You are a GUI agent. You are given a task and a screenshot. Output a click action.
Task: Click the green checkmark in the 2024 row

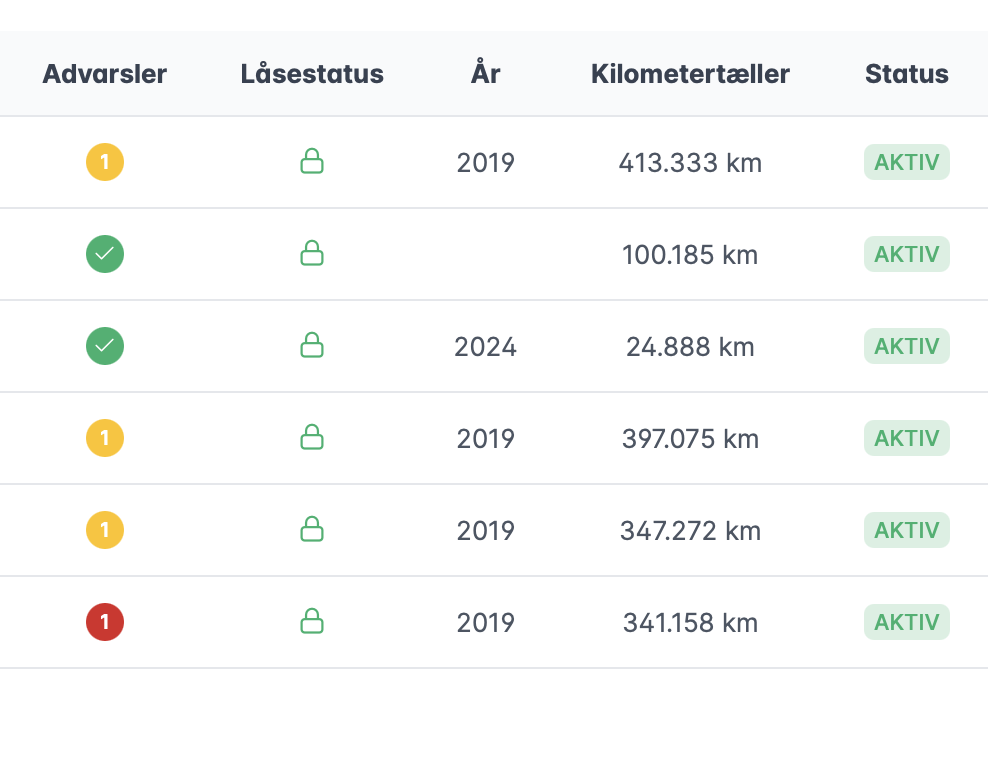pos(105,346)
